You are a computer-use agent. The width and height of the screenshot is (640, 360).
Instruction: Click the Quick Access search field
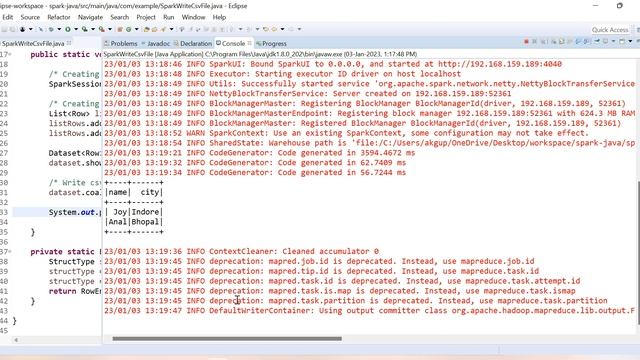[610, 30]
